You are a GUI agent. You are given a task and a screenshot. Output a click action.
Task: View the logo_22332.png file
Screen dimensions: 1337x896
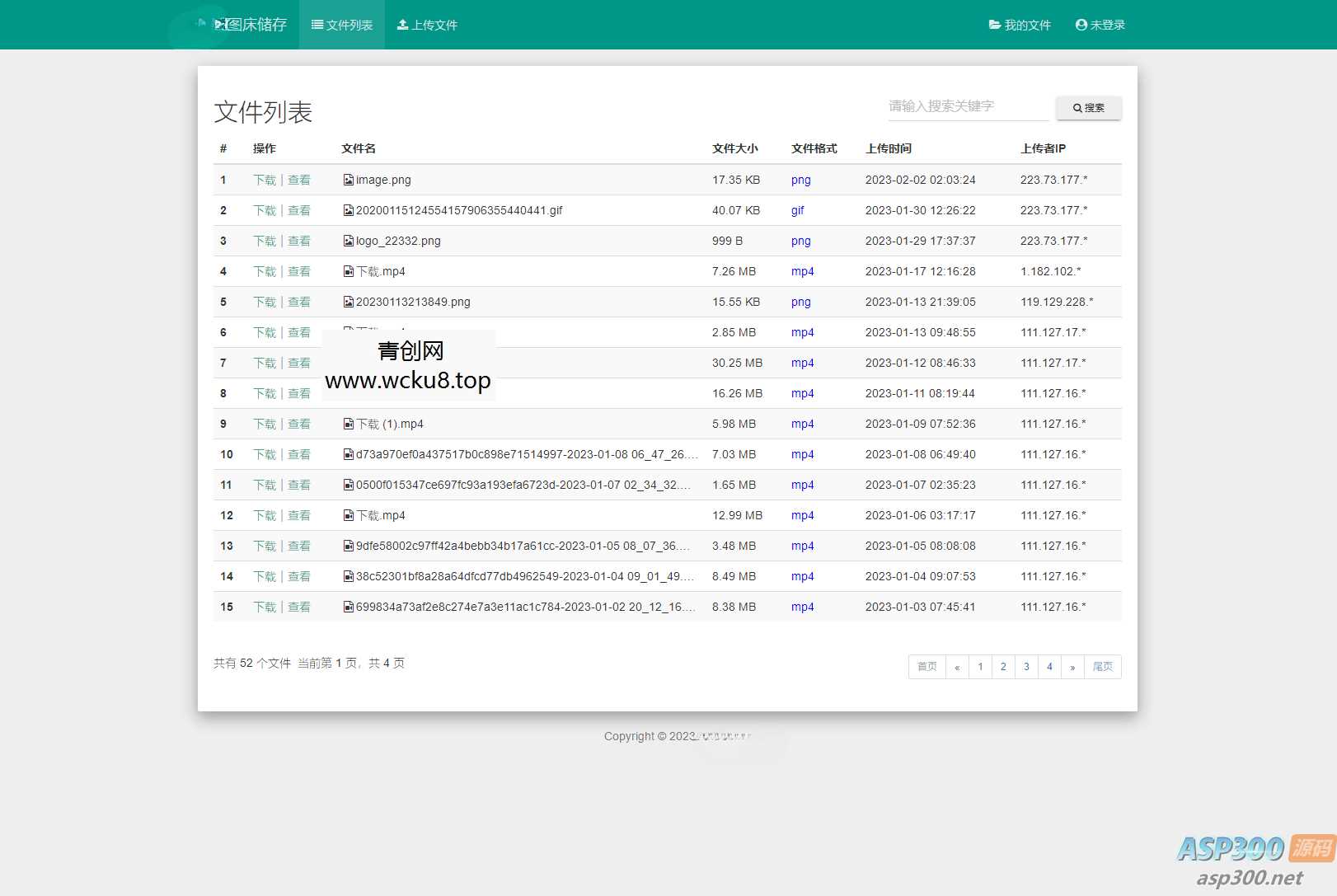click(299, 241)
